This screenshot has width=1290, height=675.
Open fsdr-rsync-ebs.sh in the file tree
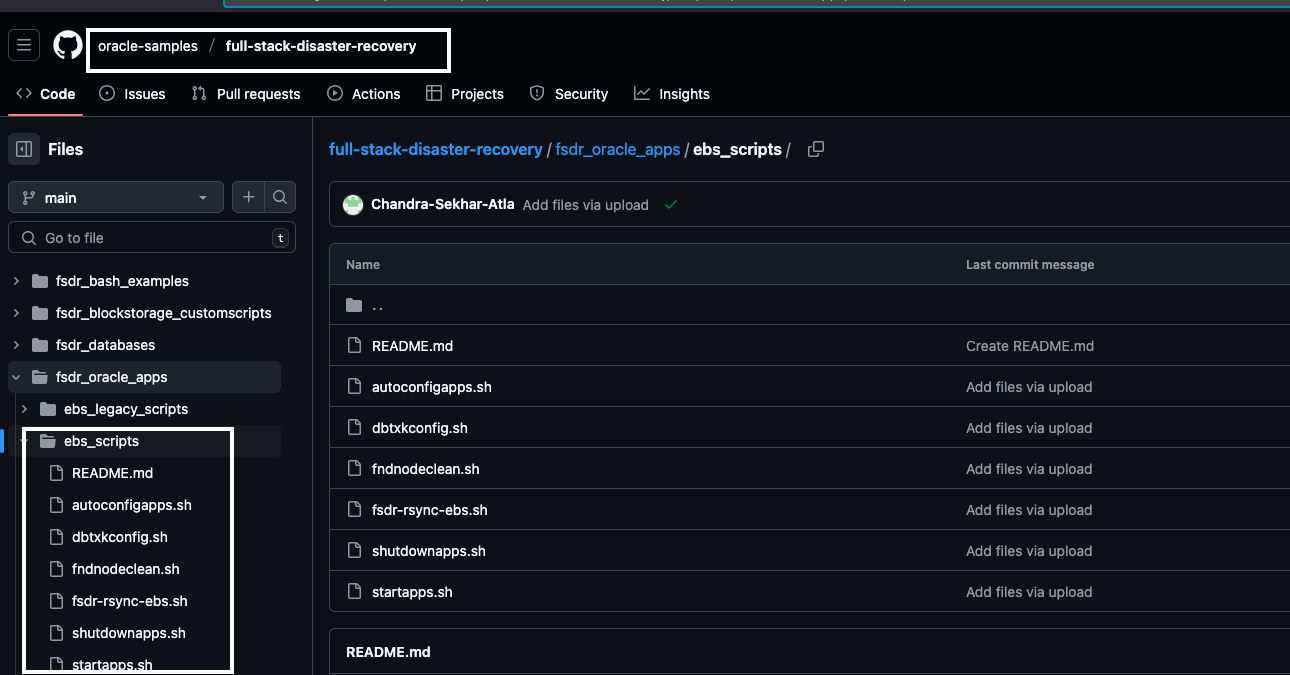pos(130,601)
